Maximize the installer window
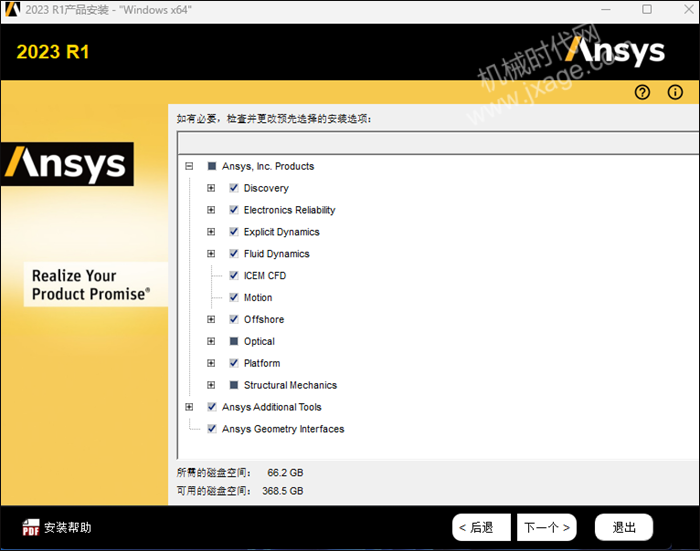Image resolution: width=700 pixels, height=551 pixels. [x=647, y=9]
